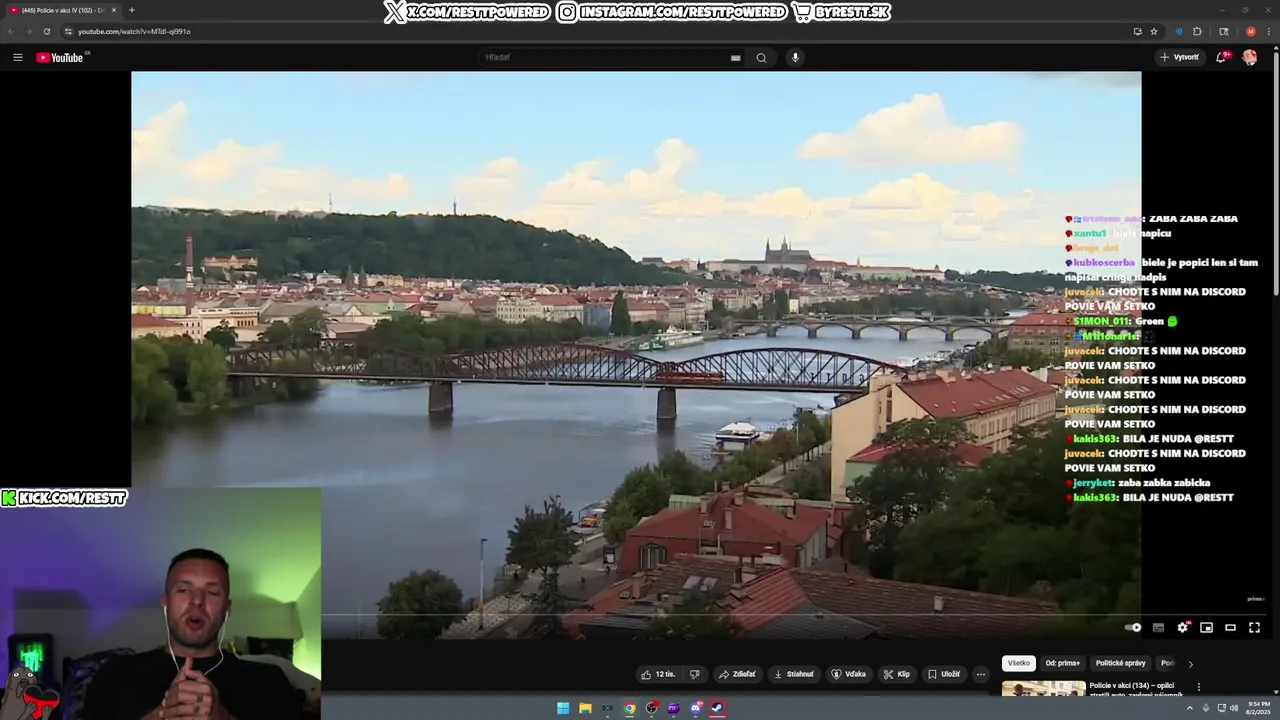1280x720 pixels.
Task: Click the search magnifier button
Action: 761,57
